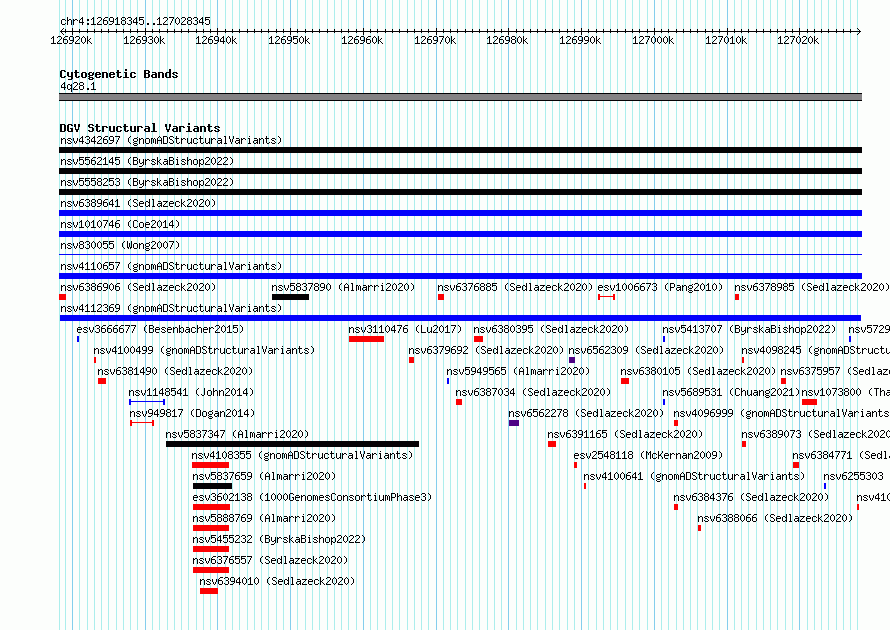890x630 pixels.
Task: Click the 4q28.1 cytogenetic band label
Action: coord(78,86)
